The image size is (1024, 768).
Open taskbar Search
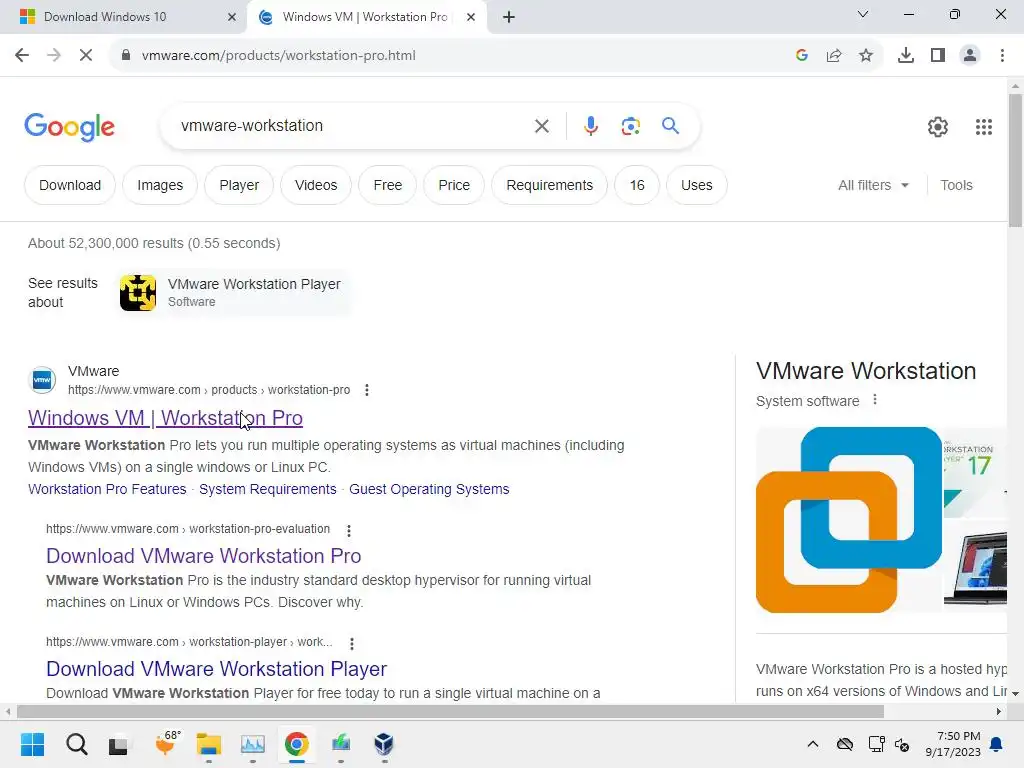point(76,744)
